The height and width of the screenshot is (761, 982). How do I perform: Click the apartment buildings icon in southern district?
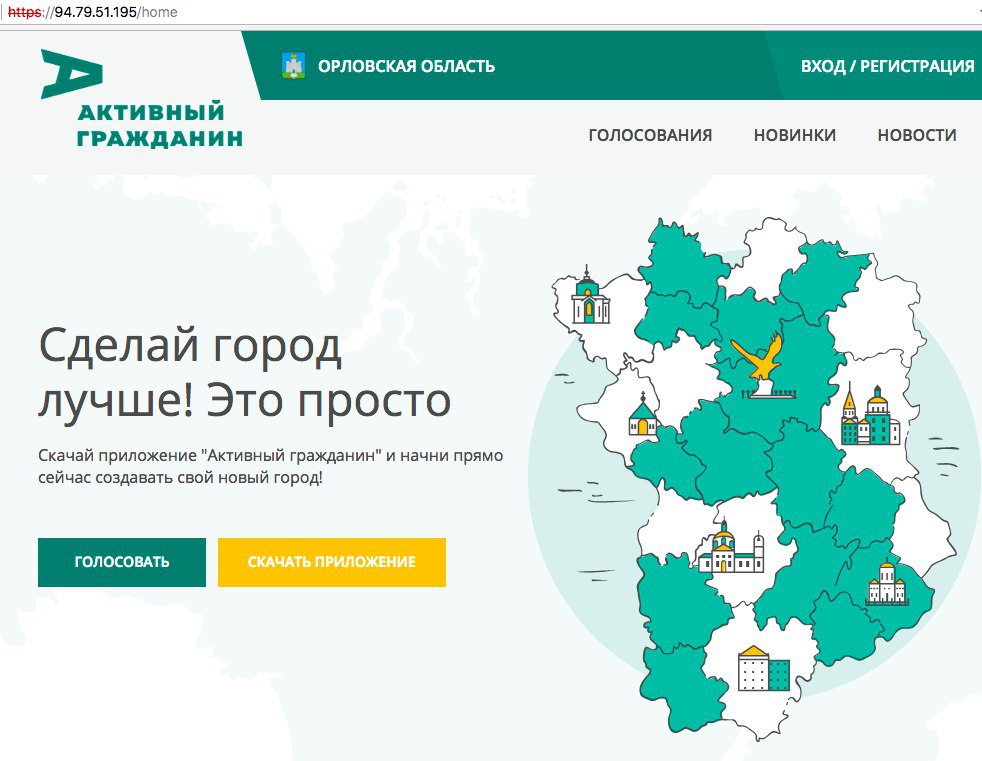click(x=764, y=669)
